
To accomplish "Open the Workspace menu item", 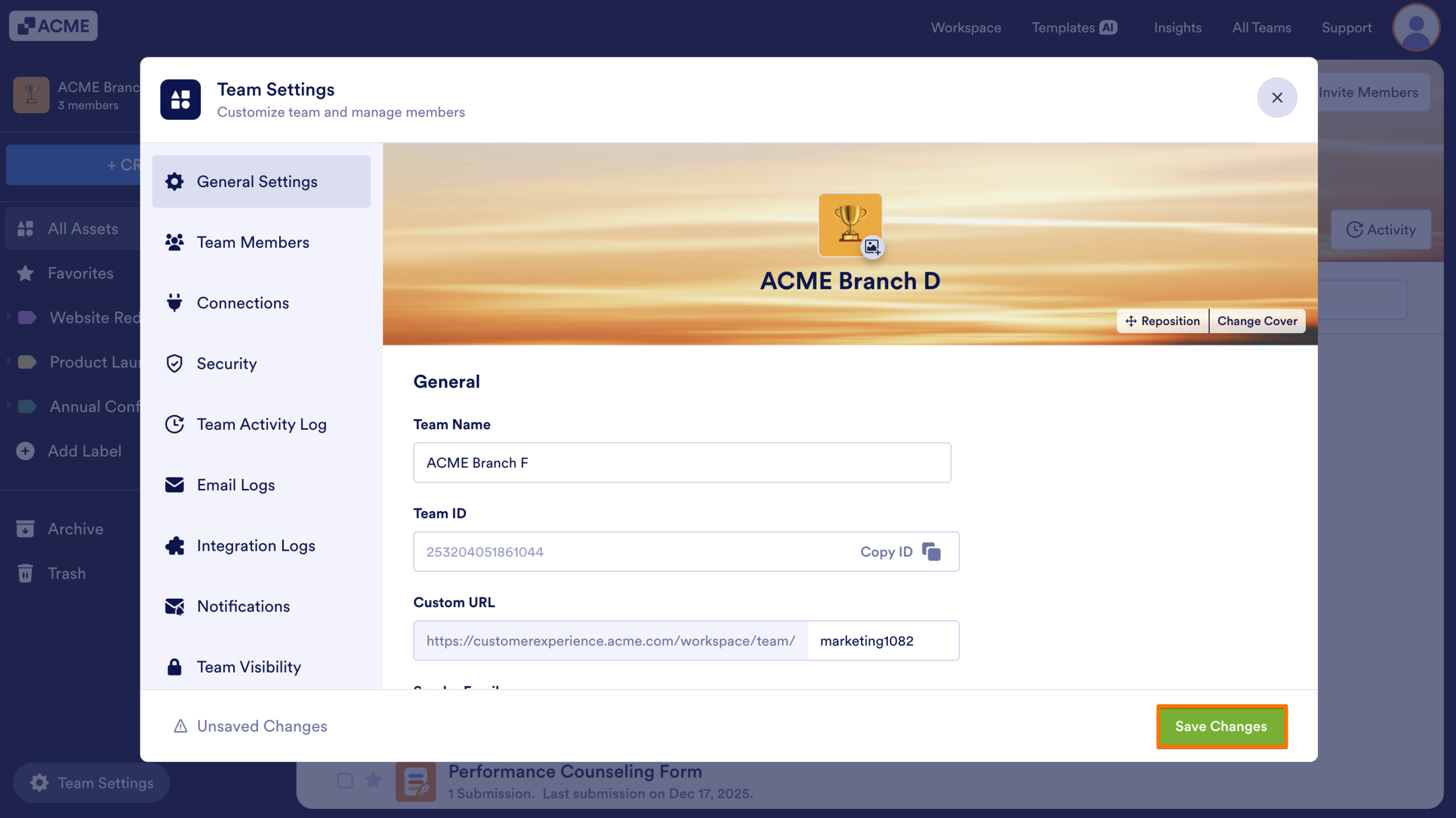I will (966, 27).
